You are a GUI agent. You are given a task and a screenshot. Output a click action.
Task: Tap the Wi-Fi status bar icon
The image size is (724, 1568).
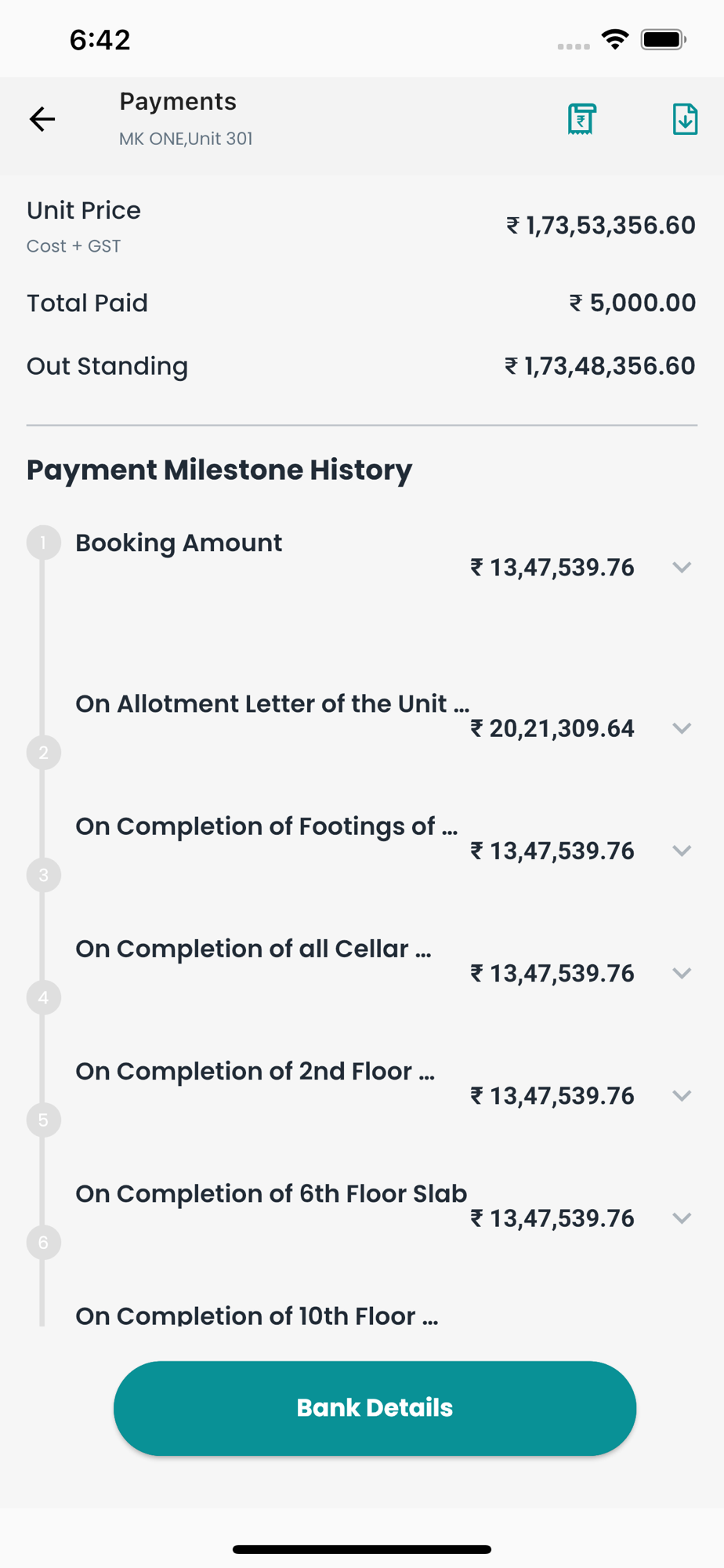pos(615,39)
